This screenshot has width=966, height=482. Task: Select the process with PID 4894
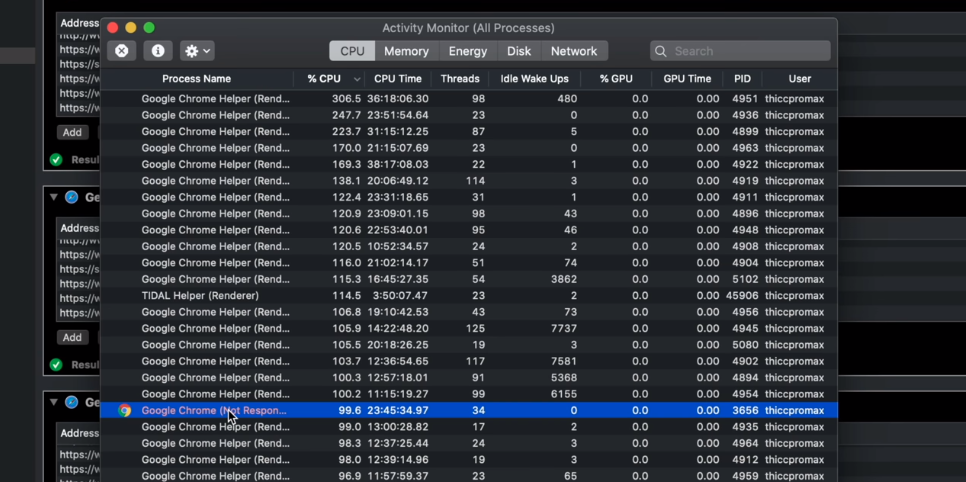(469, 378)
